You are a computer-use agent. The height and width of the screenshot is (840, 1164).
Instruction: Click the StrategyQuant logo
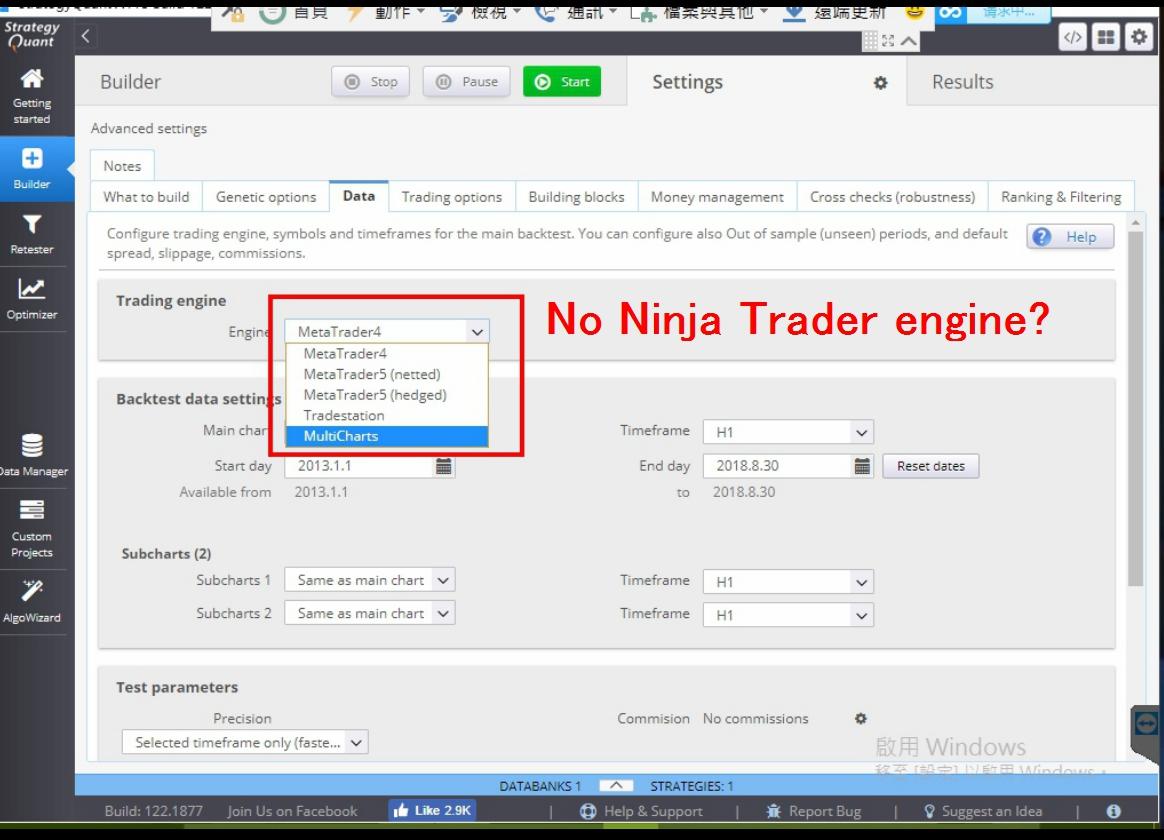31,35
